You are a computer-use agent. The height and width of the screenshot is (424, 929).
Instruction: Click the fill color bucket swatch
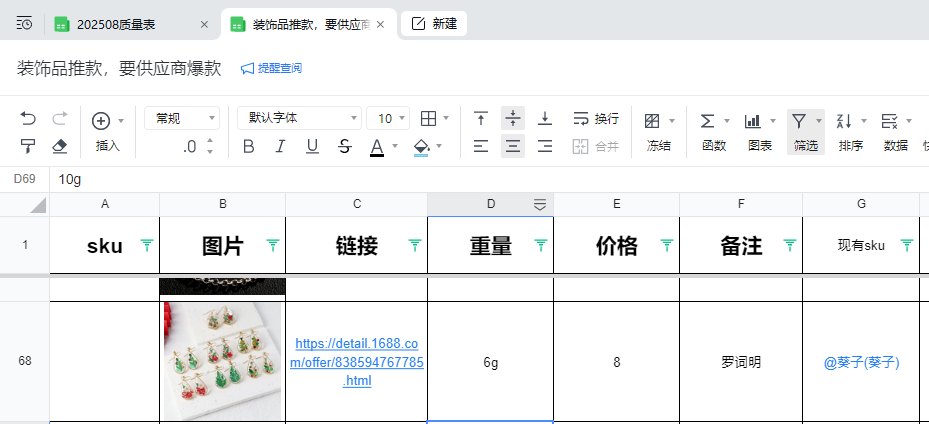(421, 147)
